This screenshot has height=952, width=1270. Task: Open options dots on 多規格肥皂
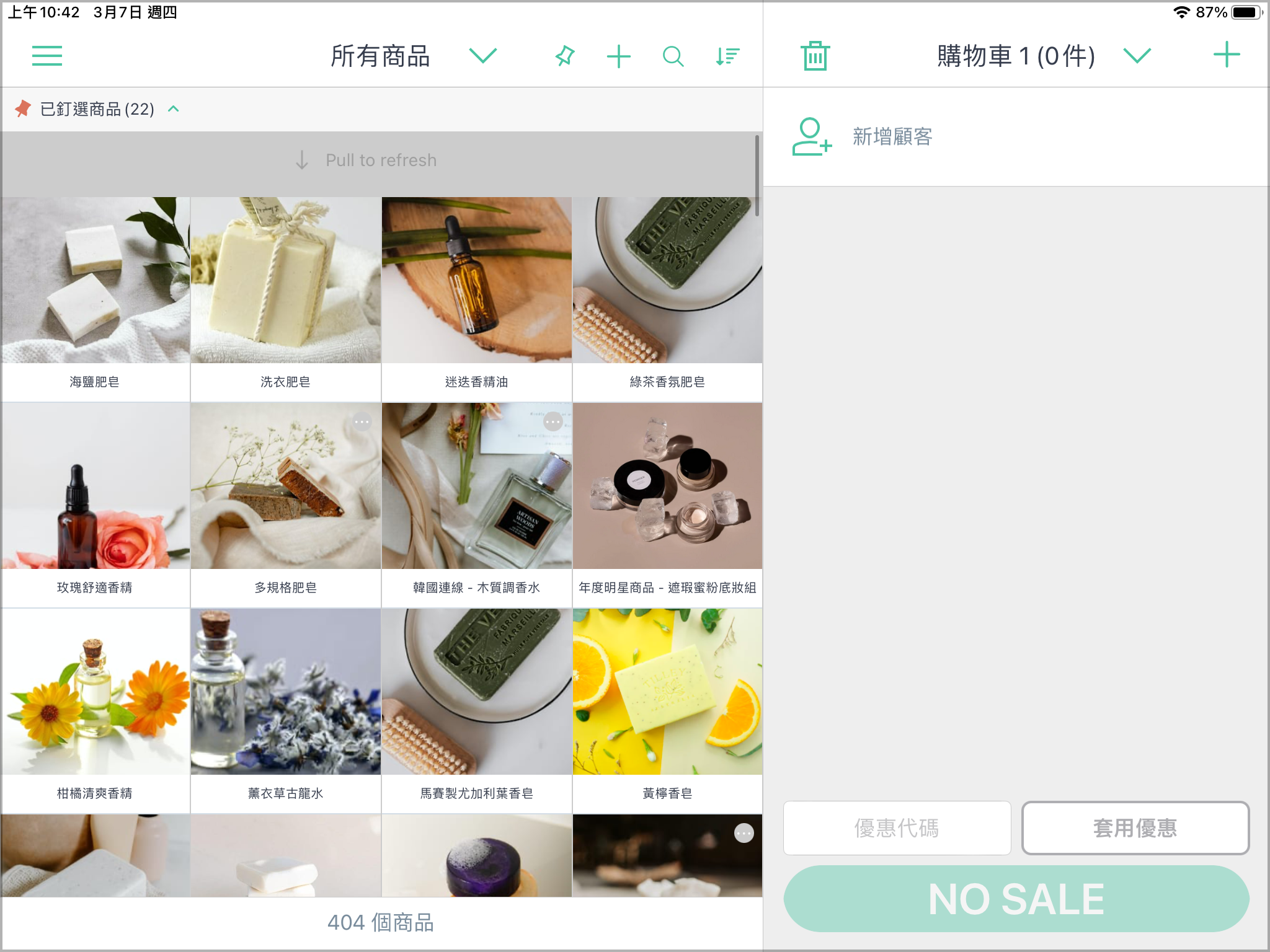tap(362, 422)
